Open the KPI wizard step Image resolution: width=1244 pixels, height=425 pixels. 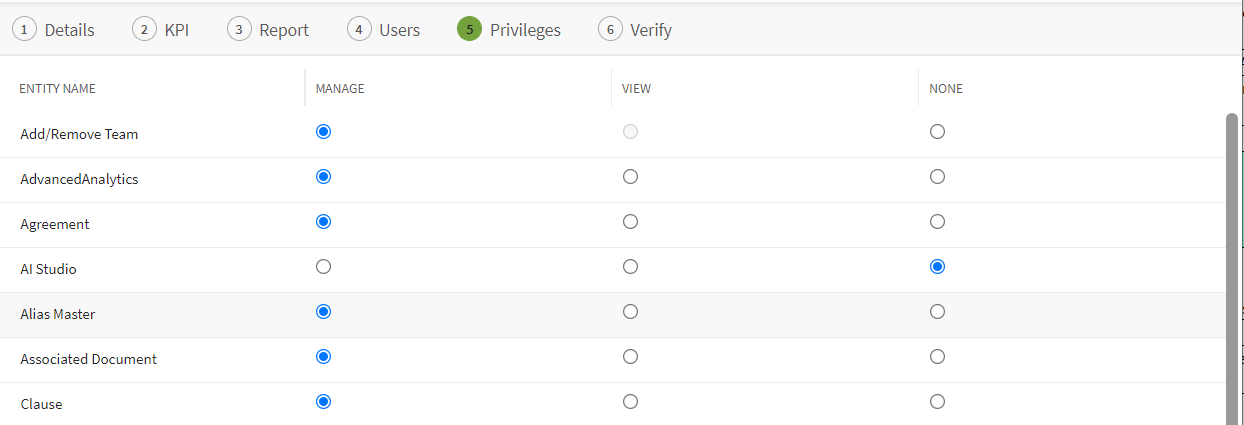click(x=162, y=30)
